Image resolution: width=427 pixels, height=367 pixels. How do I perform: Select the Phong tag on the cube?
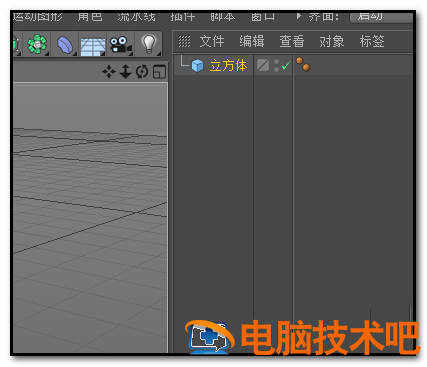pos(303,64)
